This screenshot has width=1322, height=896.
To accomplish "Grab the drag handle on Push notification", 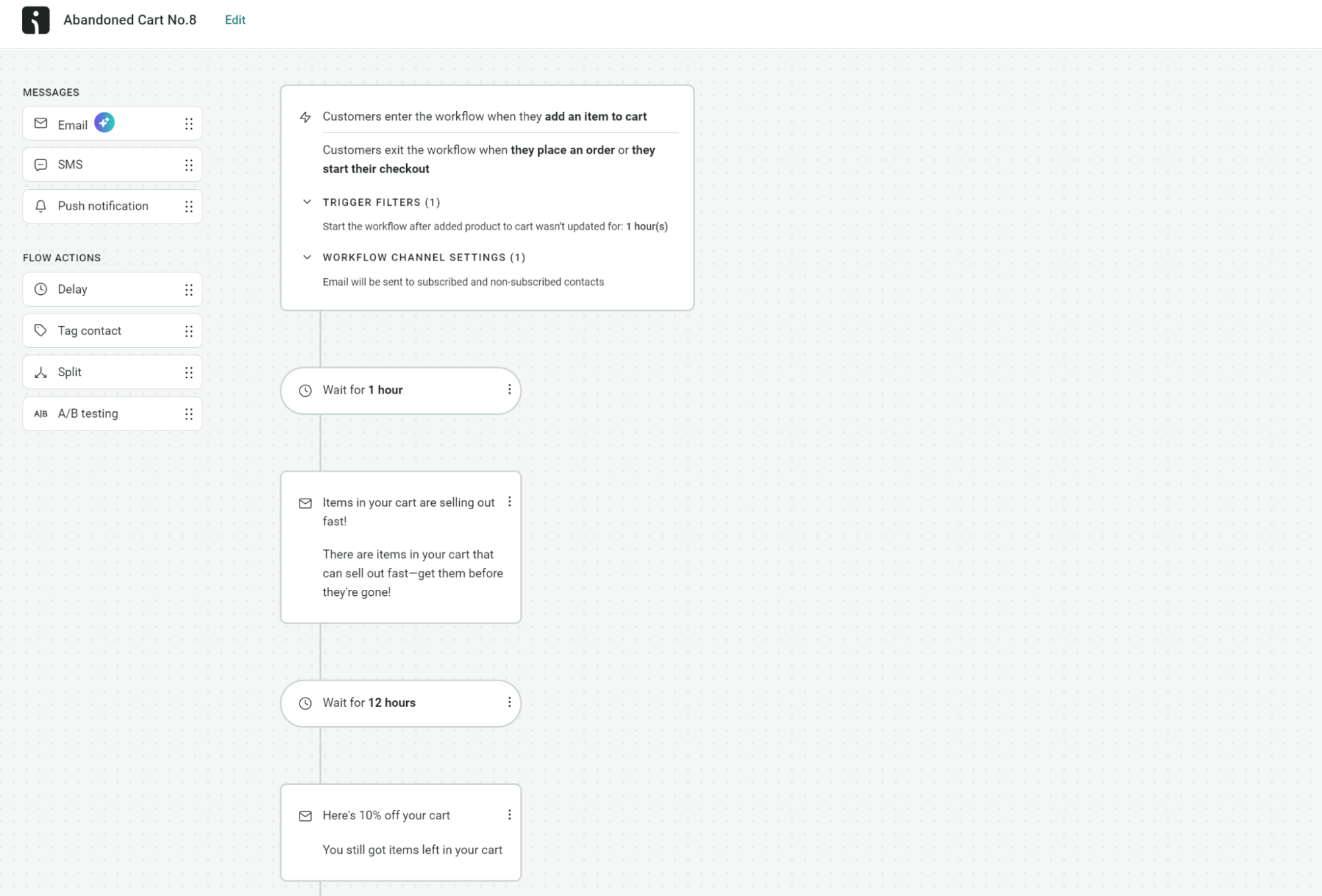I will pyautogui.click(x=189, y=207).
